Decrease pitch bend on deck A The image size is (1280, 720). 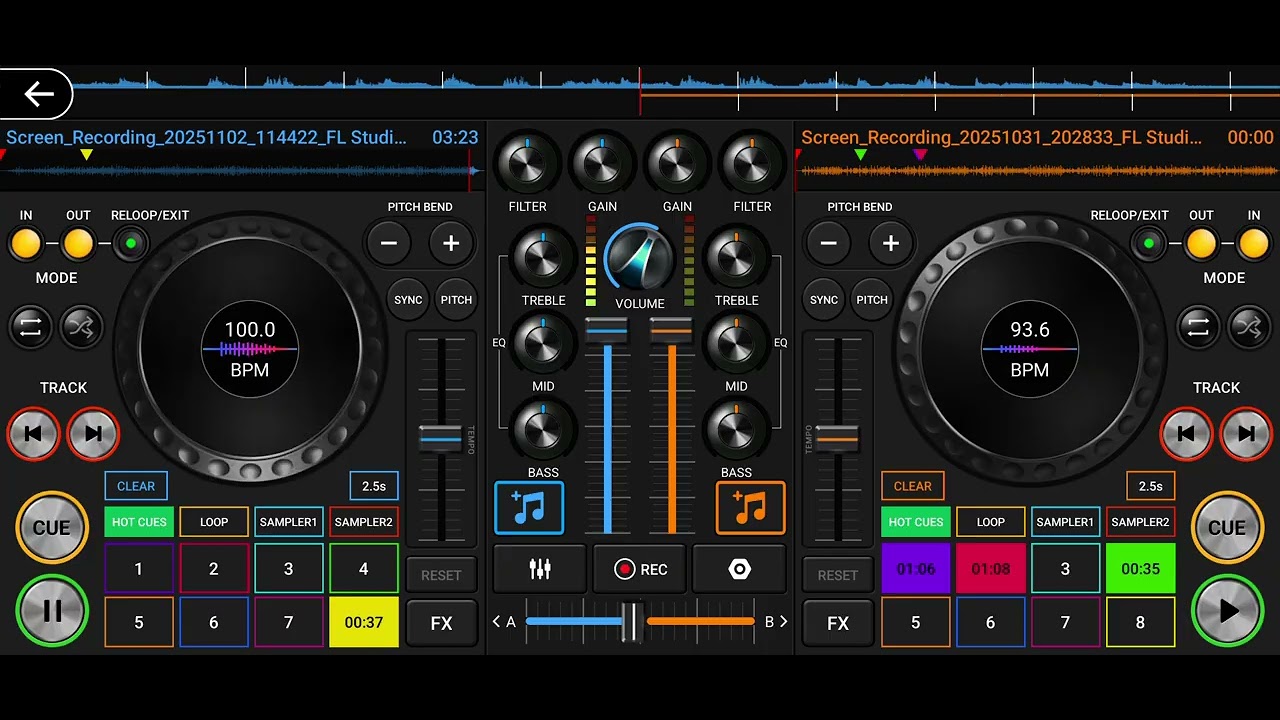tap(389, 243)
